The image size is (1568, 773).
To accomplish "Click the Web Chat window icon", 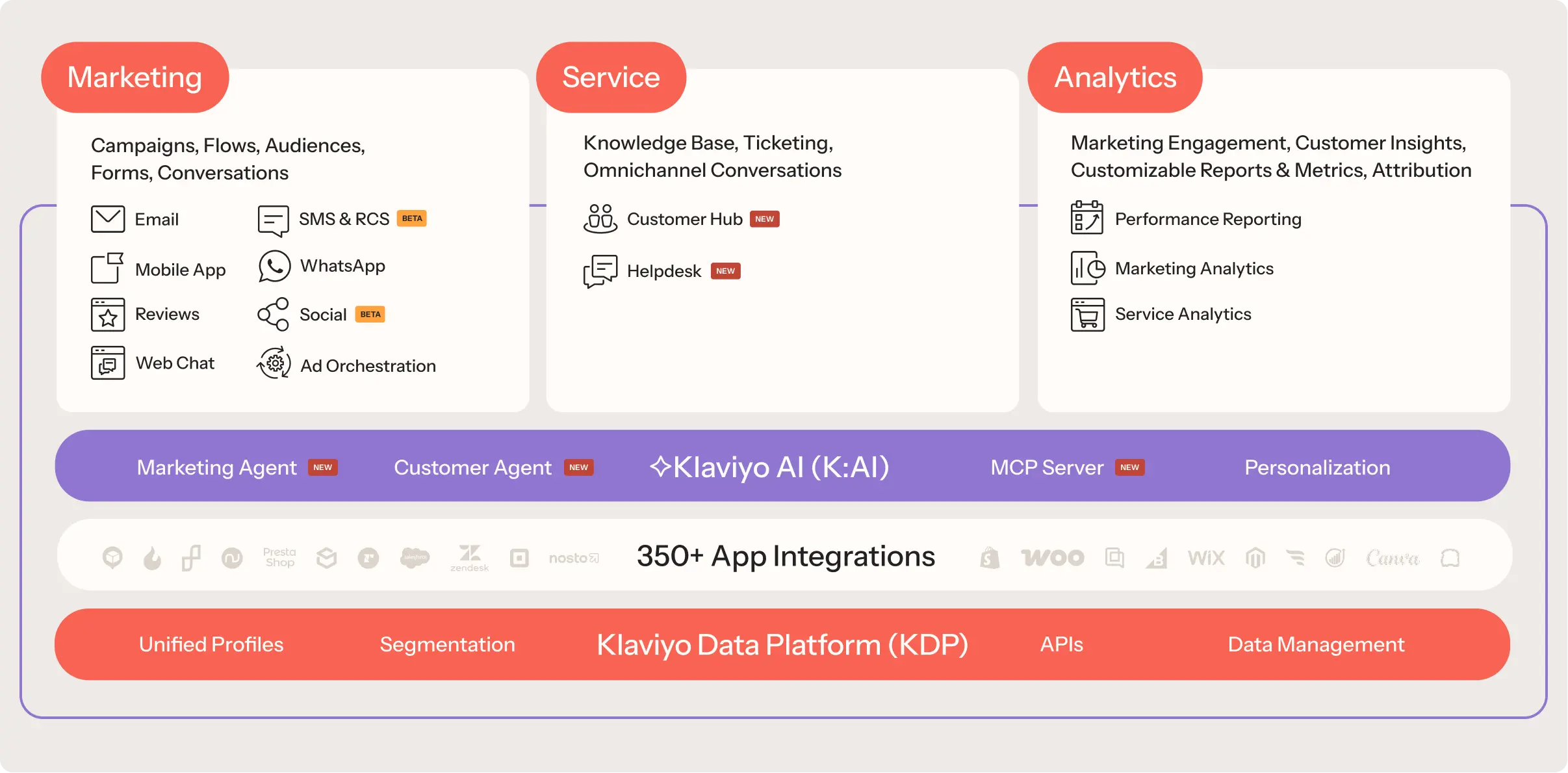I will pyautogui.click(x=108, y=363).
